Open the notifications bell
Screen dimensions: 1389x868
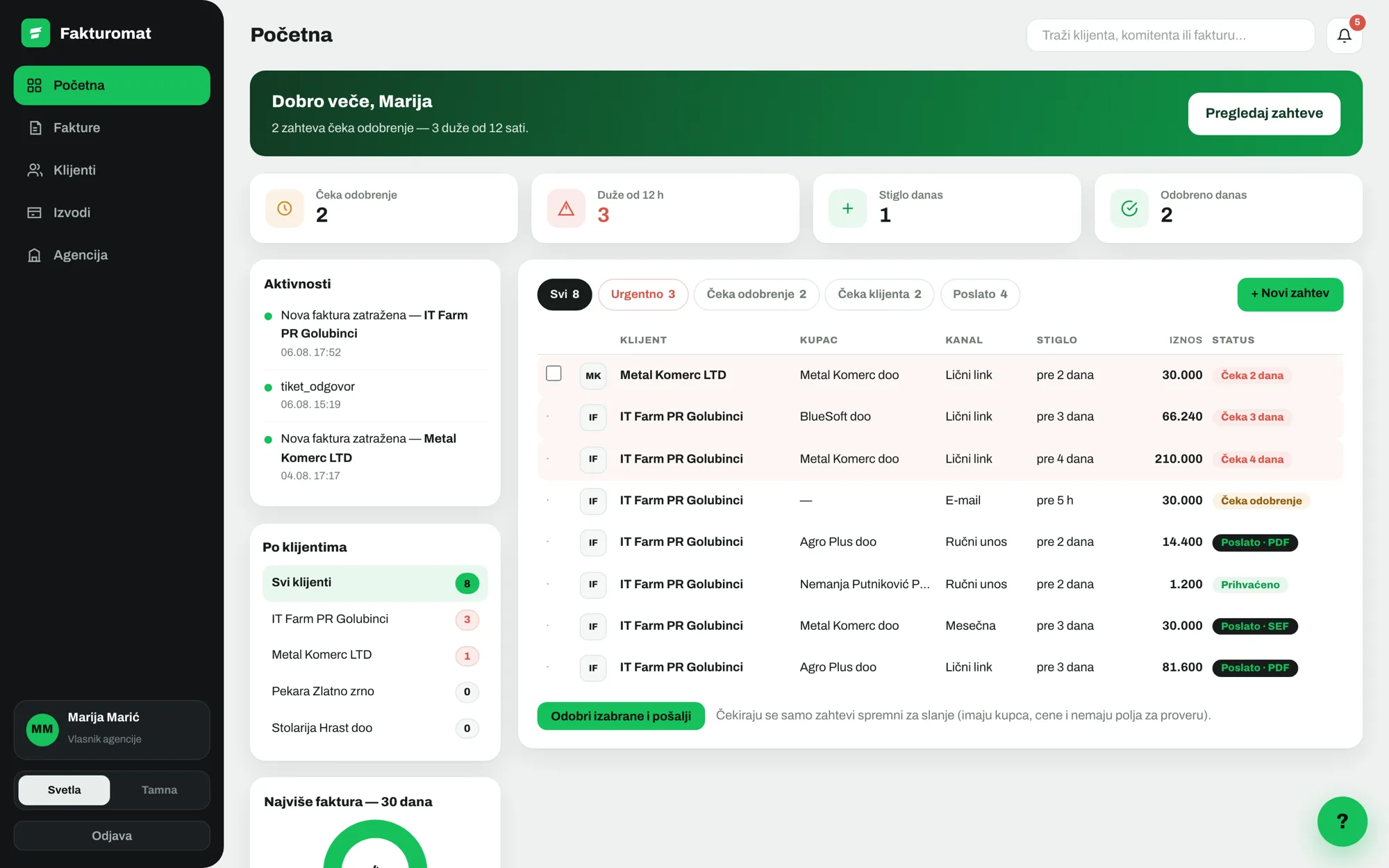(1344, 35)
